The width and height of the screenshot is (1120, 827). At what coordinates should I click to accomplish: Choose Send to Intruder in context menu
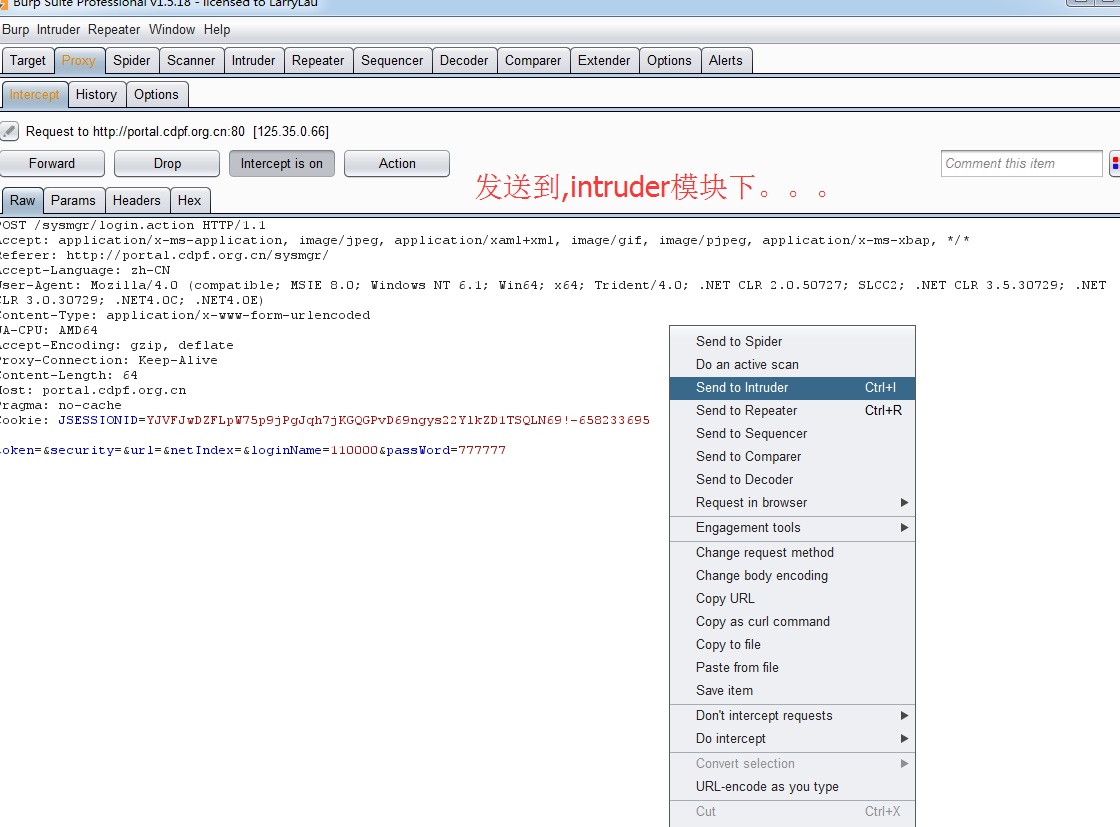coord(792,387)
